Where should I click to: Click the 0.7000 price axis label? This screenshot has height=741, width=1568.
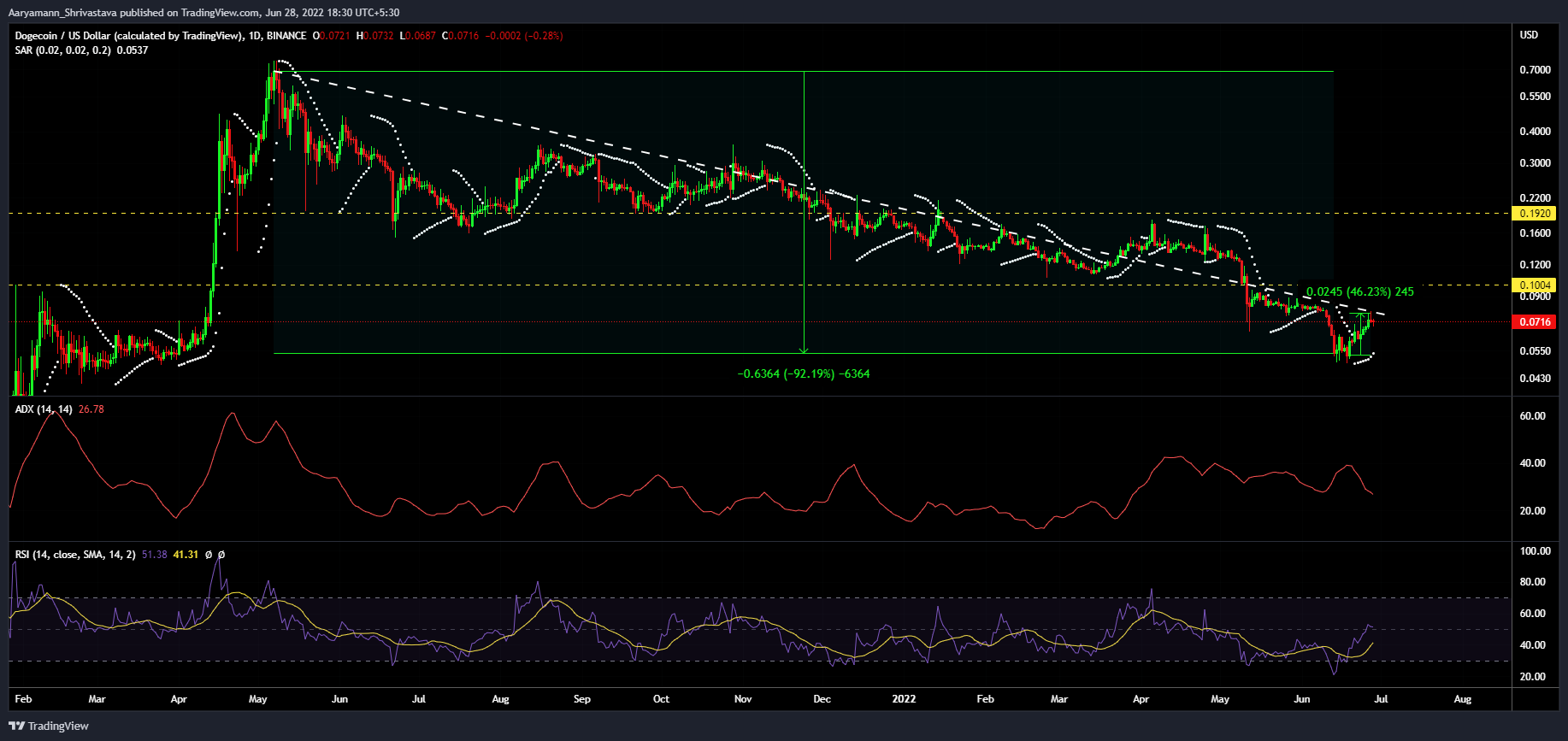pyautogui.click(x=1535, y=70)
